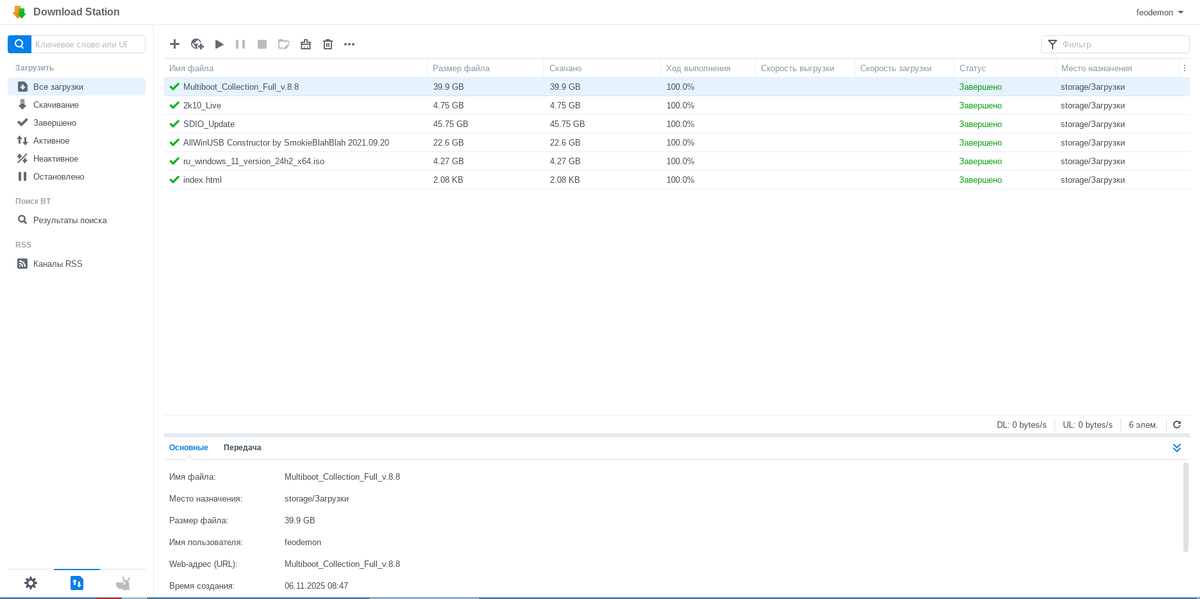Sort by Размер файла column header
Screen dimensions: 1200x599
(x=461, y=68)
